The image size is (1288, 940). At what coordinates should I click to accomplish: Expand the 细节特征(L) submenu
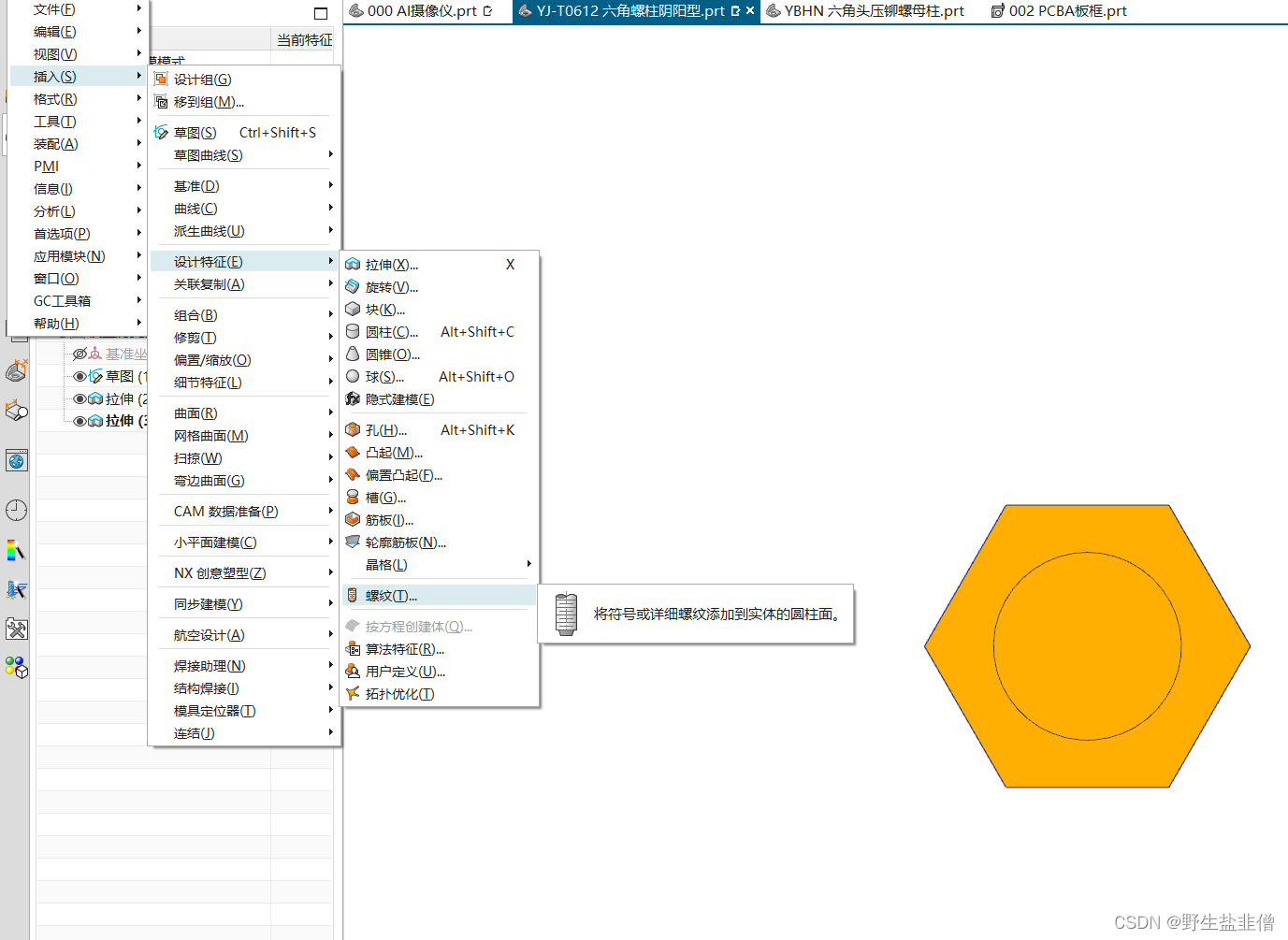(x=244, y=383)
